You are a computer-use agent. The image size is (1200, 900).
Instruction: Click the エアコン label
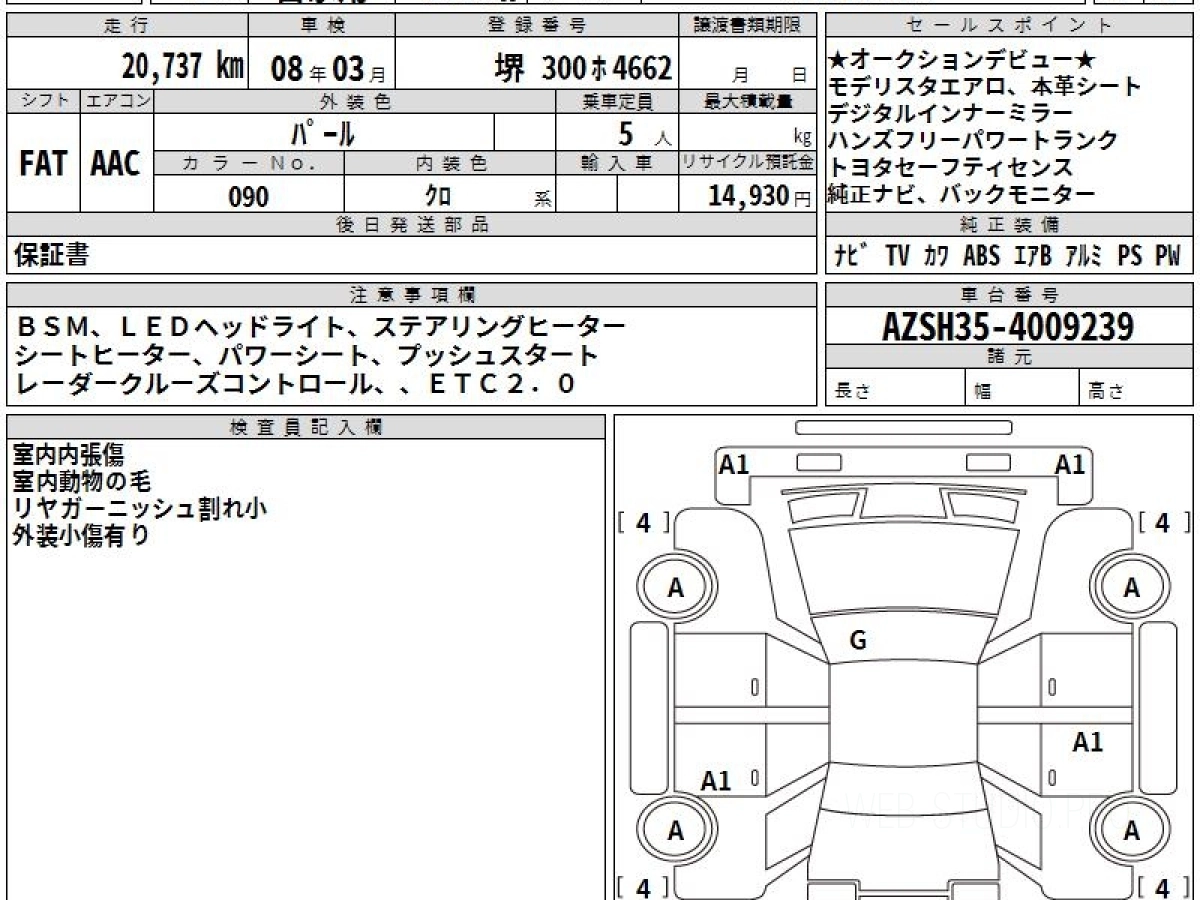pos(116,101)
